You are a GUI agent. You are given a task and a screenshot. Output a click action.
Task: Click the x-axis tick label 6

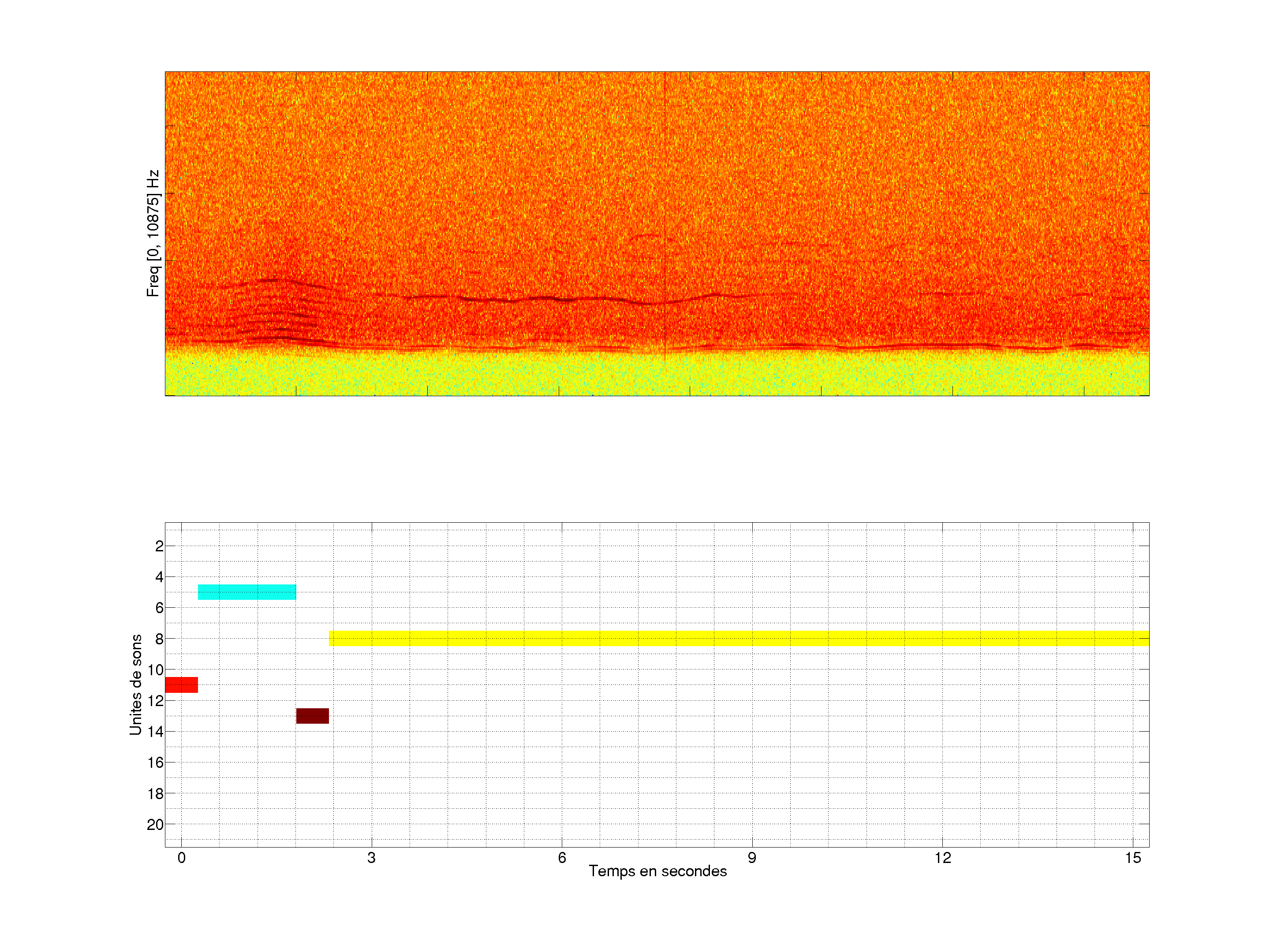tap(561, 858)
